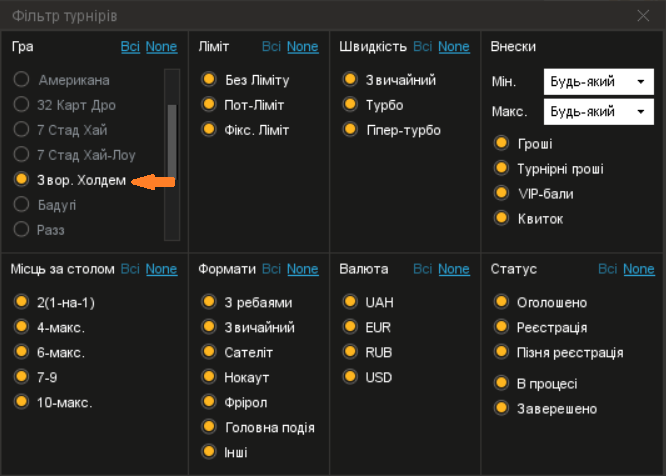
Task: Close the Фільтр турнірів dialog
Action: click(643, 16)
